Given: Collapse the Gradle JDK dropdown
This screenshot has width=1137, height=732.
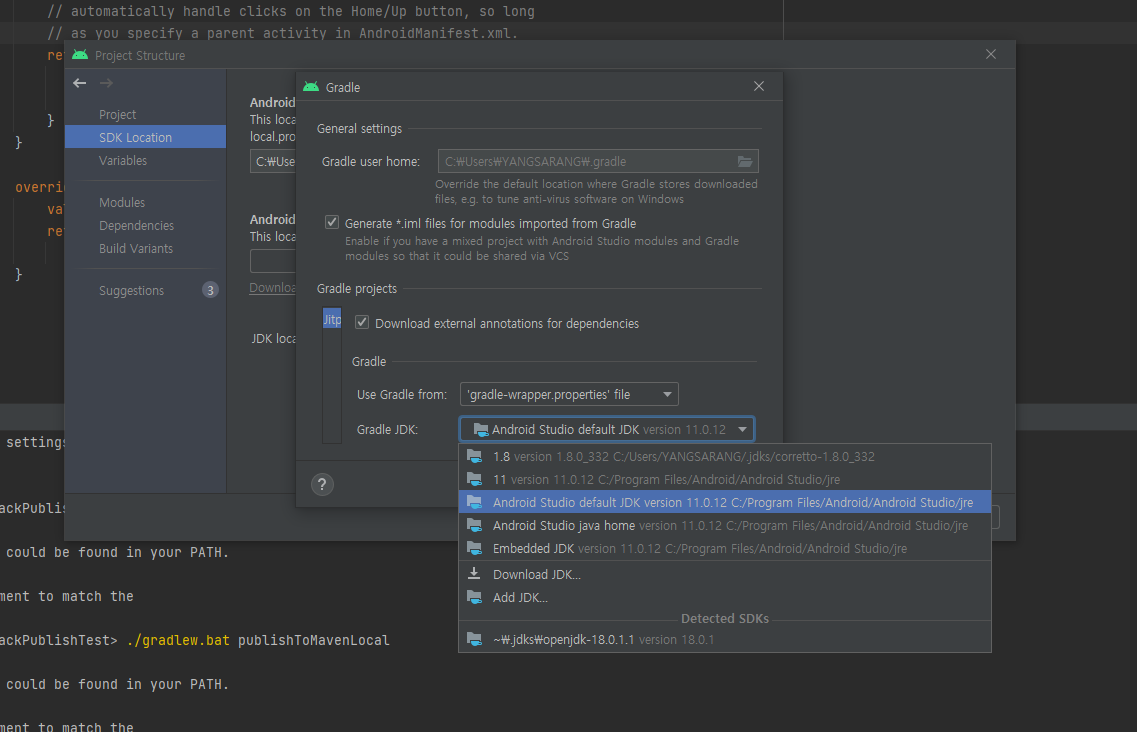Looking at the screenshot, I should tap(743, 429).
